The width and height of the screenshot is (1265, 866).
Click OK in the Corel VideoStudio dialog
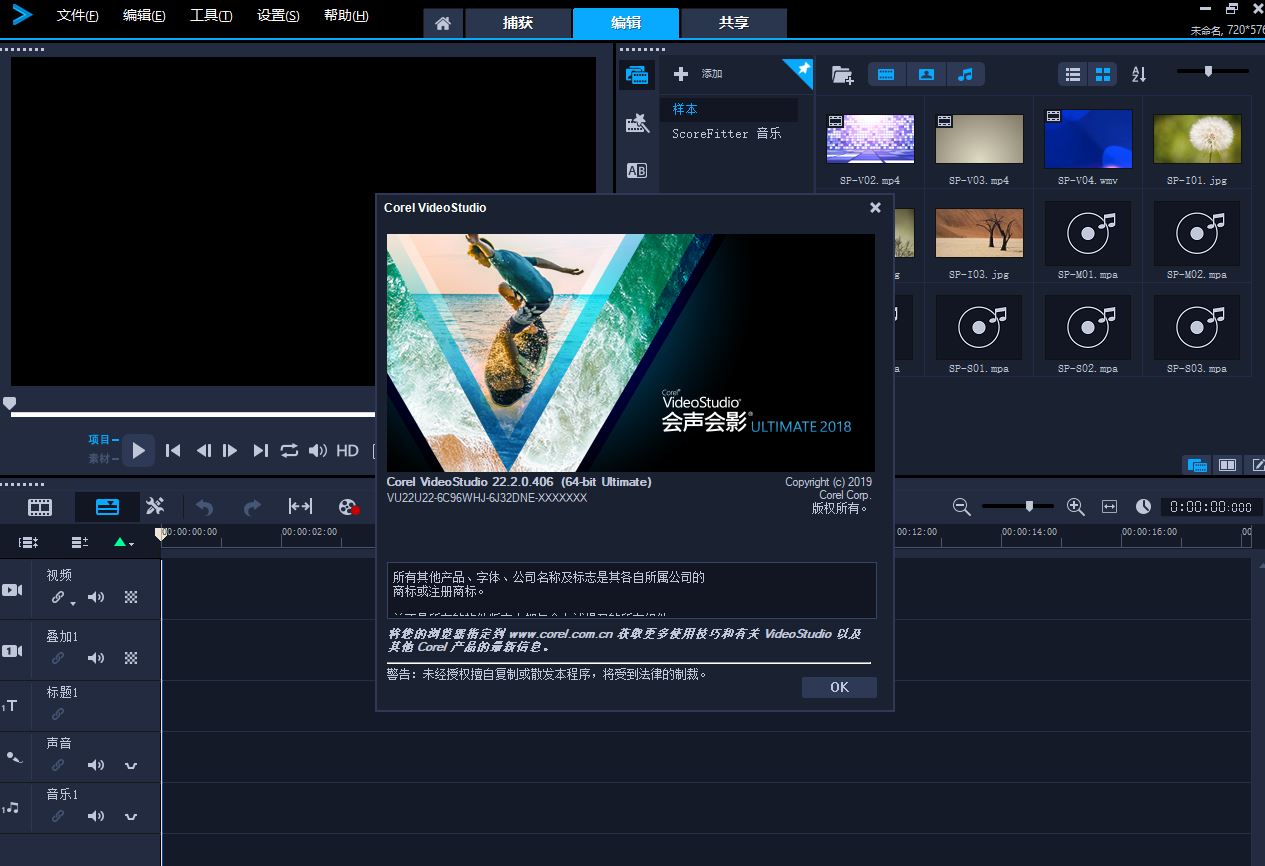coord(839,687)
